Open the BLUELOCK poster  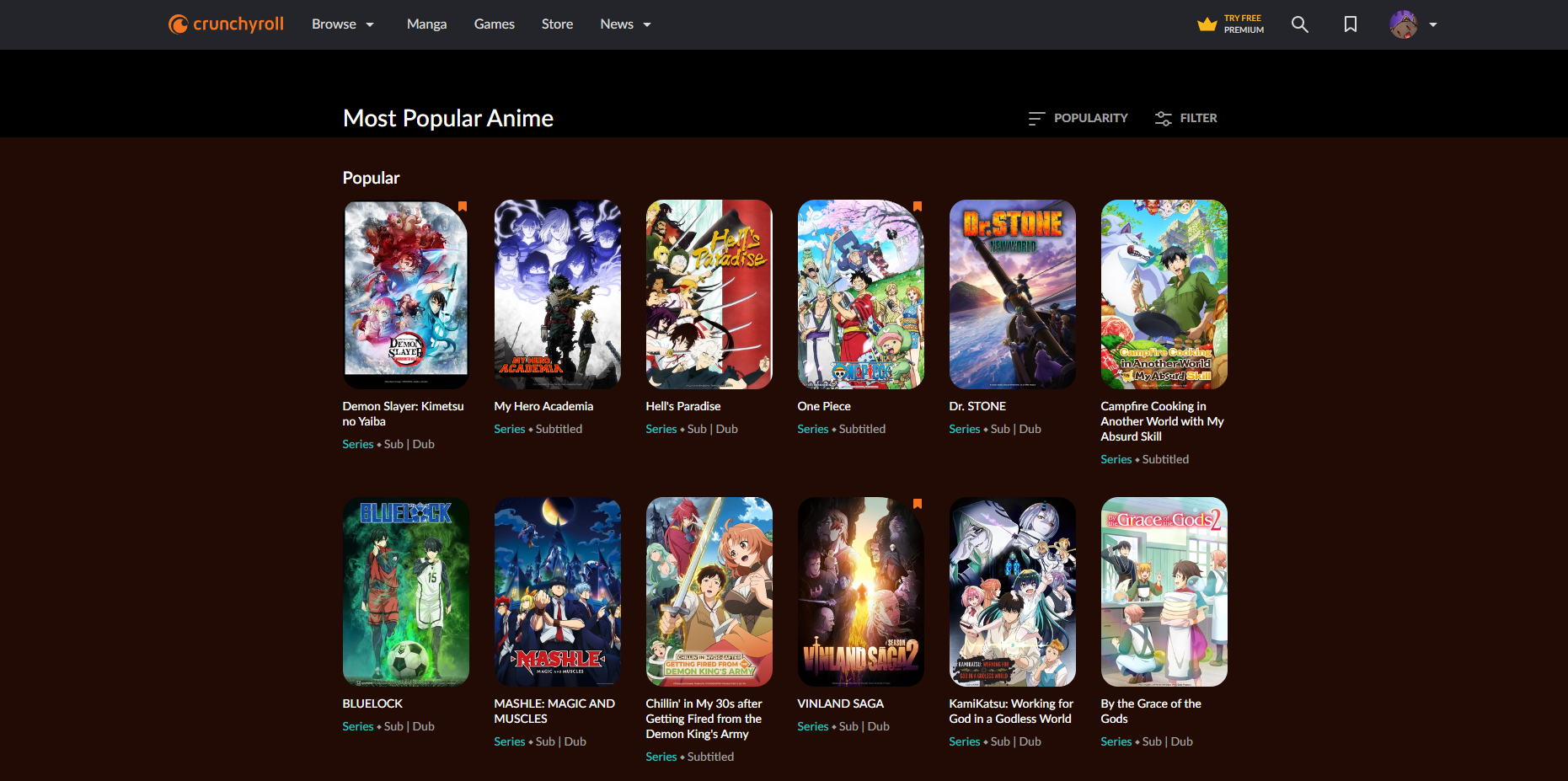(406, 591)
